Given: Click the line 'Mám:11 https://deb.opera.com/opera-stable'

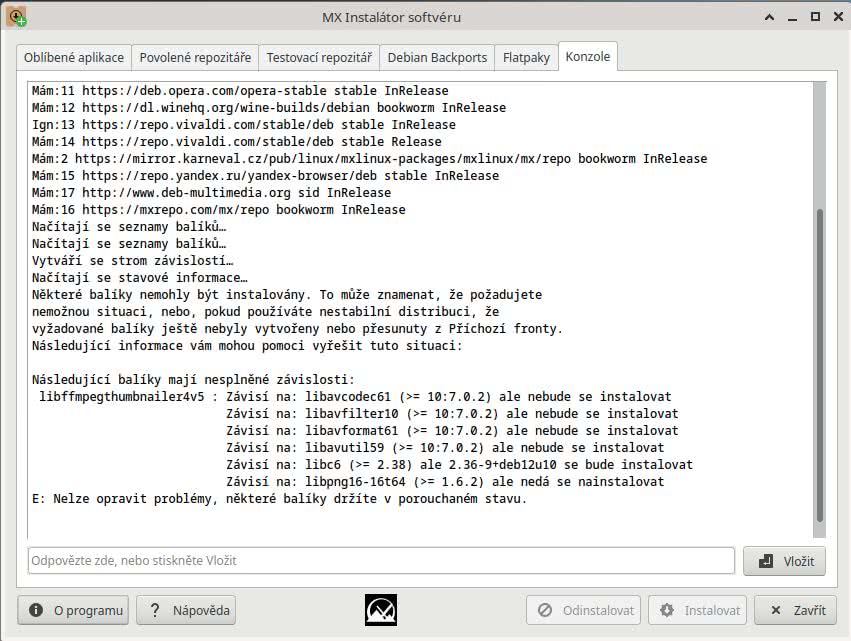Looking at the screenshot, I should click(x=240, y=91).
